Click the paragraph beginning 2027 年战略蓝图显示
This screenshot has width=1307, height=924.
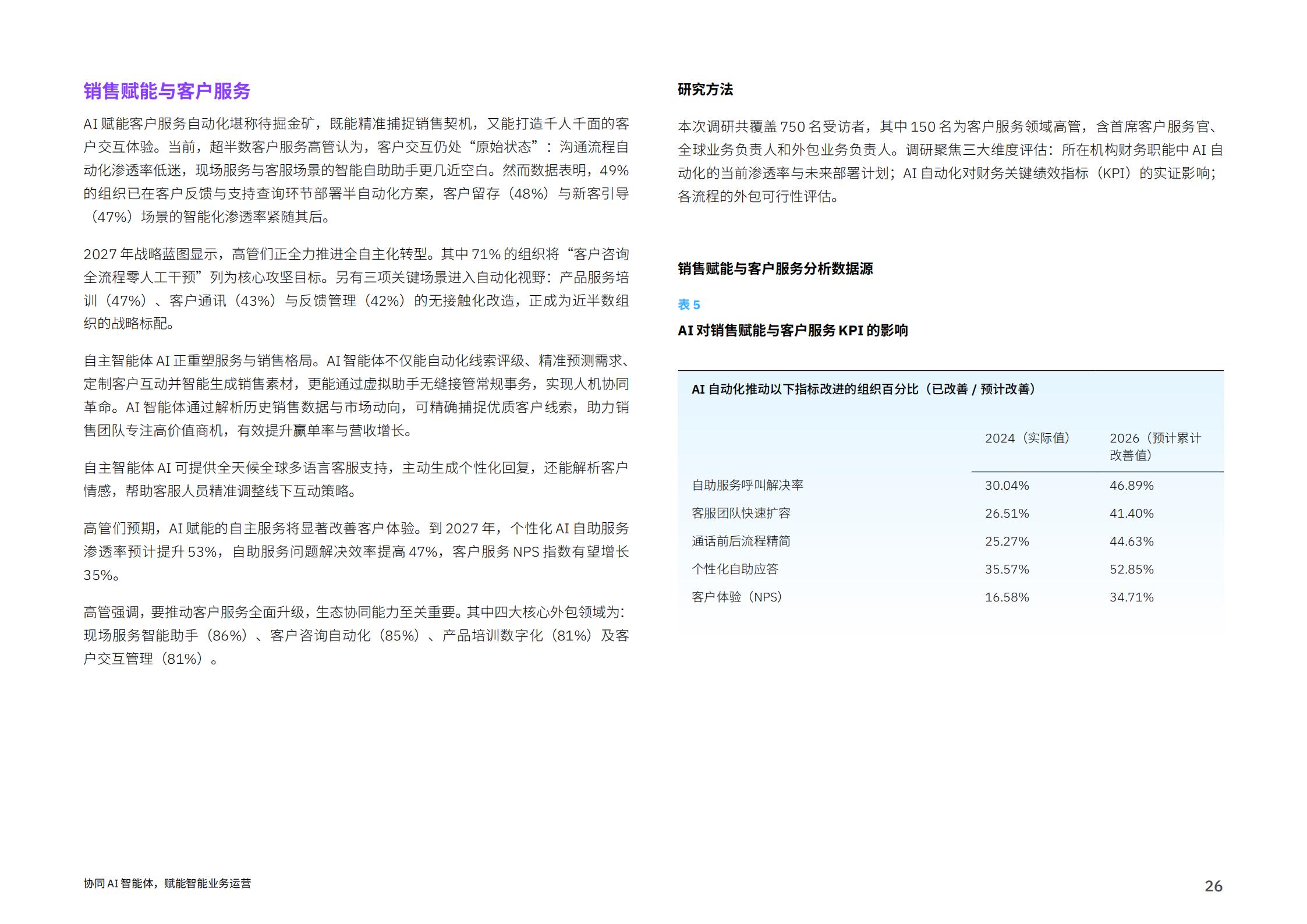356,289
